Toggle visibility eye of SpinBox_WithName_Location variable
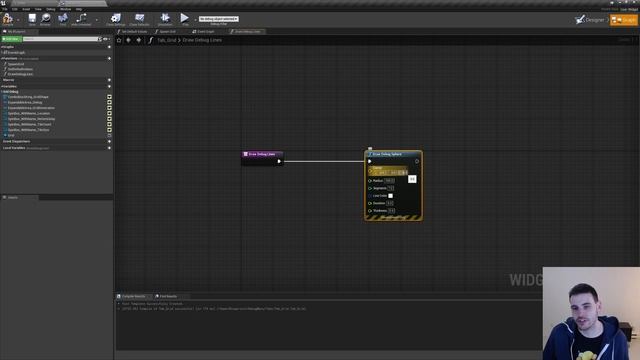This screenshot has width=640, height=360. [109, 113]
